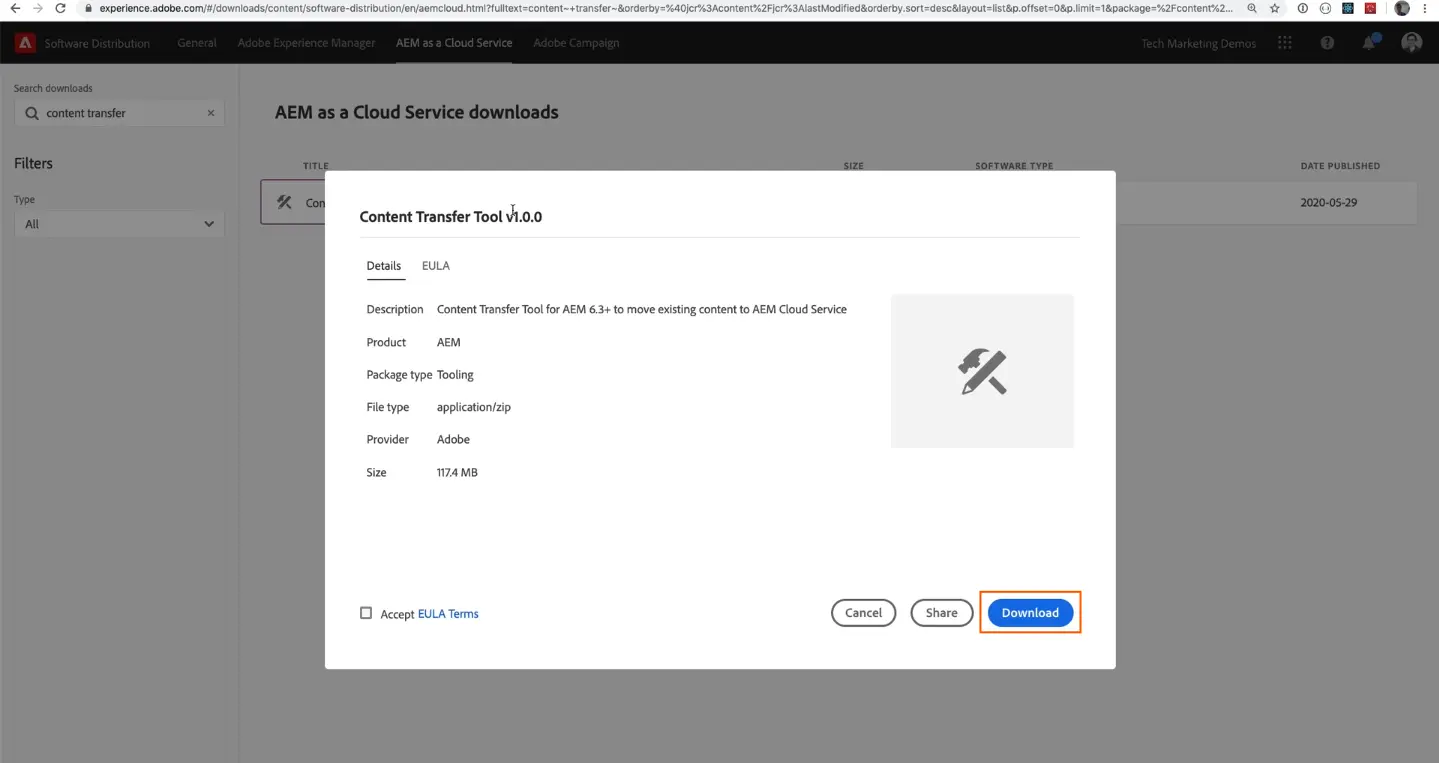The height and width of the screenshot is (763, 1439).
Task: Go to Software Distribution home
Action: (97, 44)
